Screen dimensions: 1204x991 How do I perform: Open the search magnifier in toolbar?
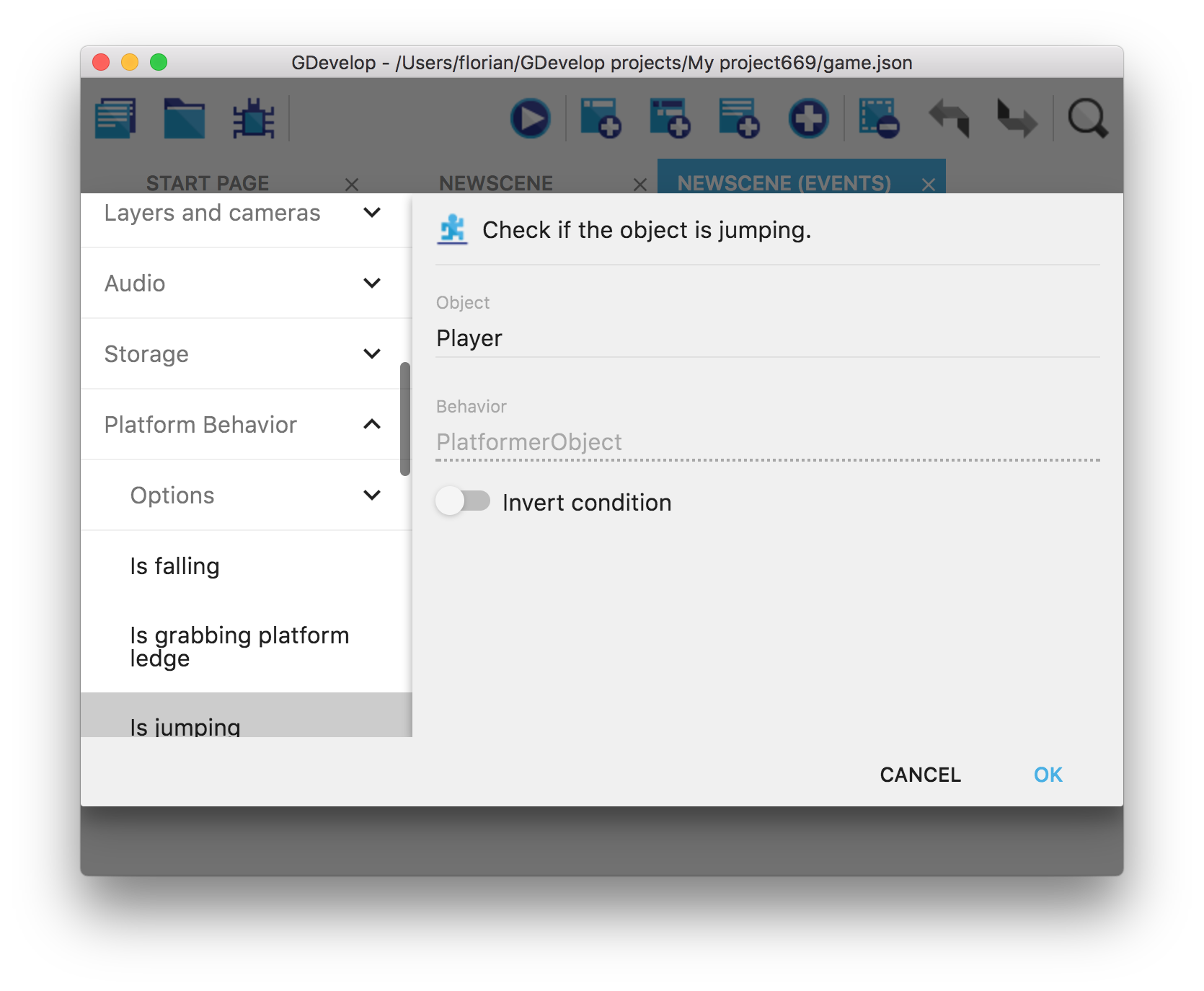[1087, 118]
